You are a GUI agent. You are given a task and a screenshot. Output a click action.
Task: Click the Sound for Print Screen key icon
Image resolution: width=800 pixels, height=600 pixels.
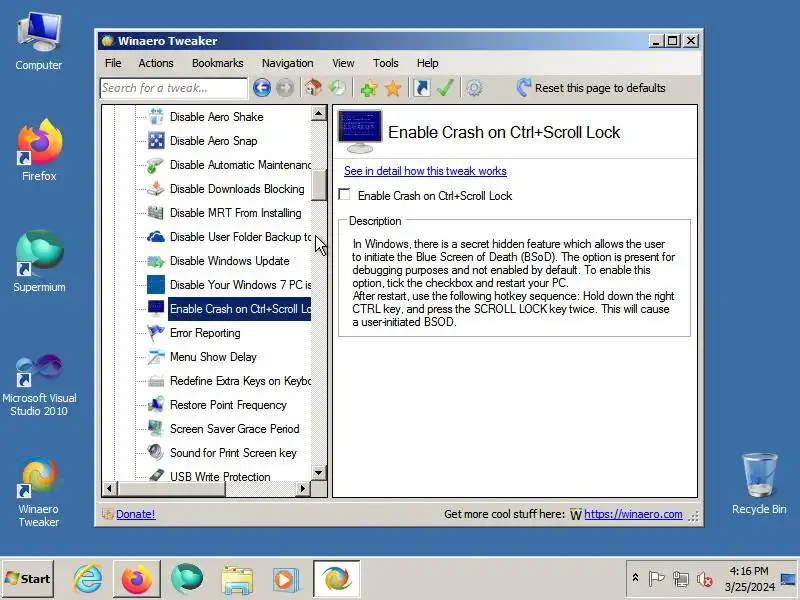coord(156,452)
